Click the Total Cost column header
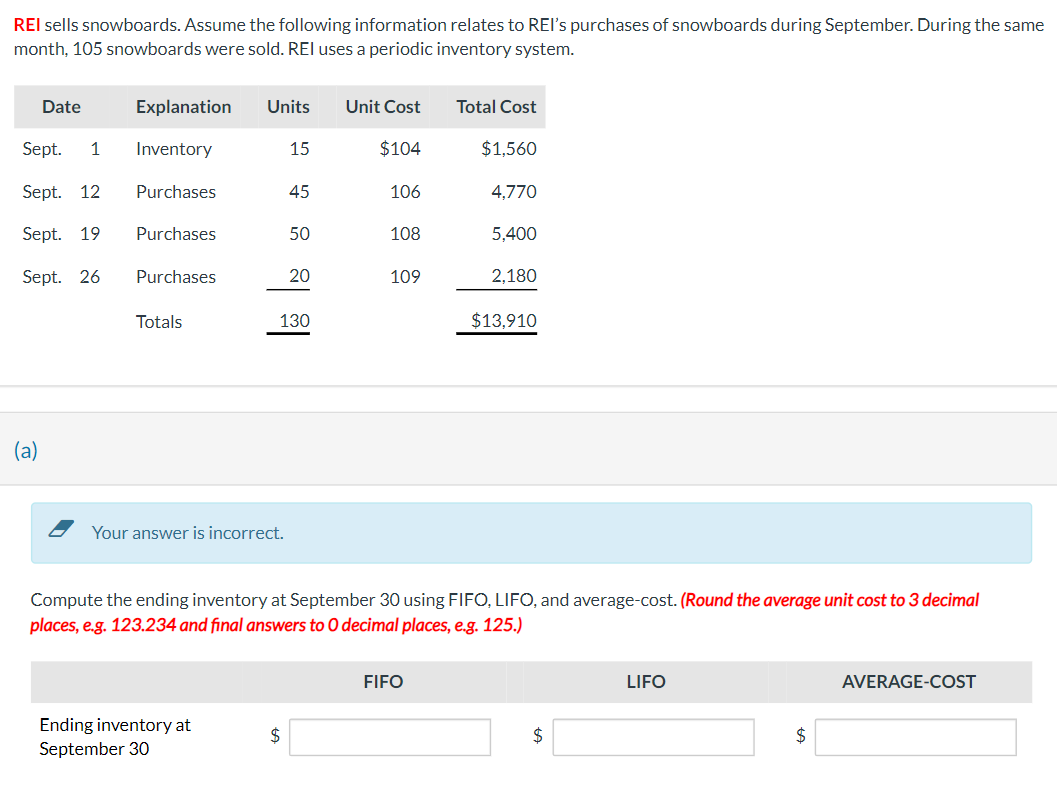This screenshot has height=789, width=1057. coord(496,107)
